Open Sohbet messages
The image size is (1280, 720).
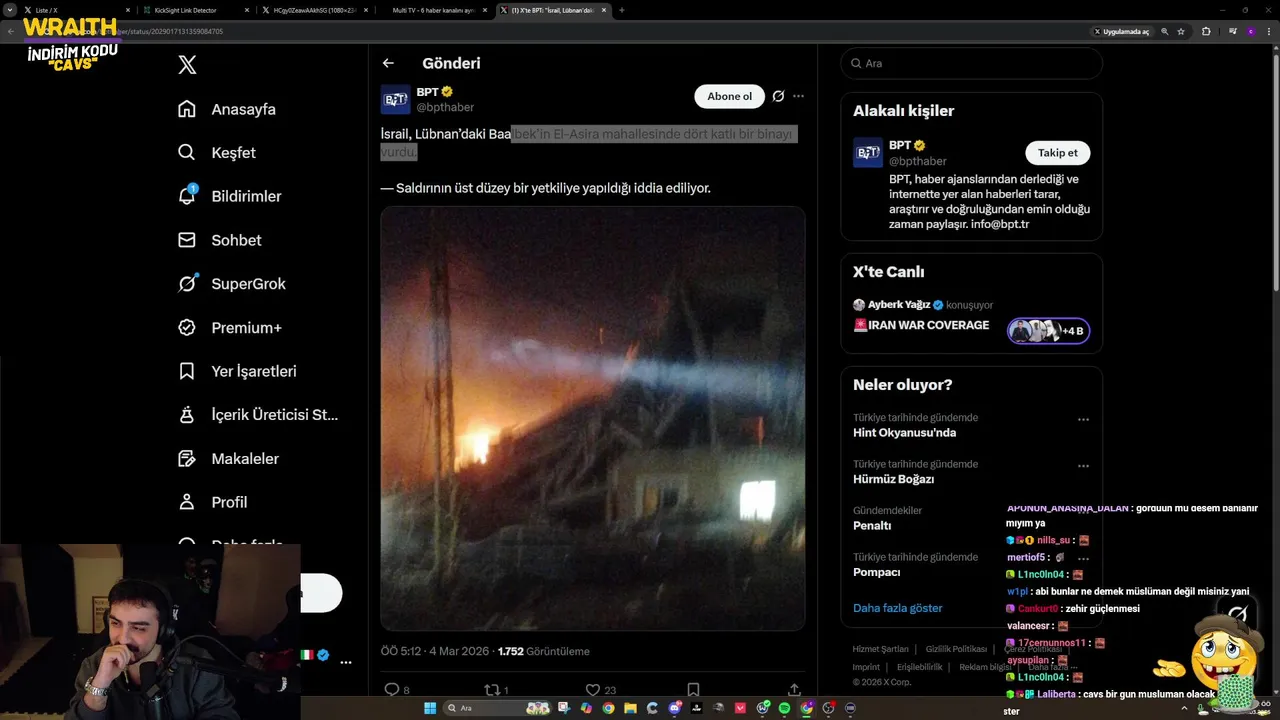tap(219, 240)
